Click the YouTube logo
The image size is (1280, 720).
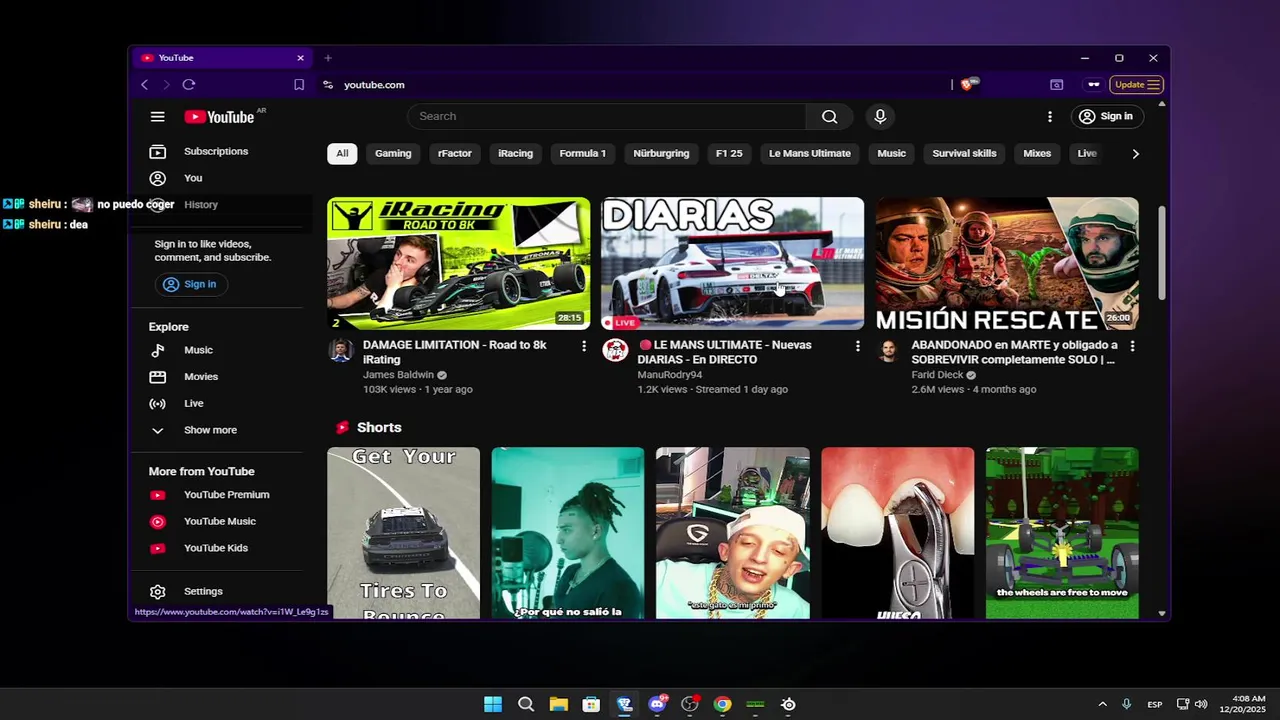pyautogui.click(x=219, y=117)
